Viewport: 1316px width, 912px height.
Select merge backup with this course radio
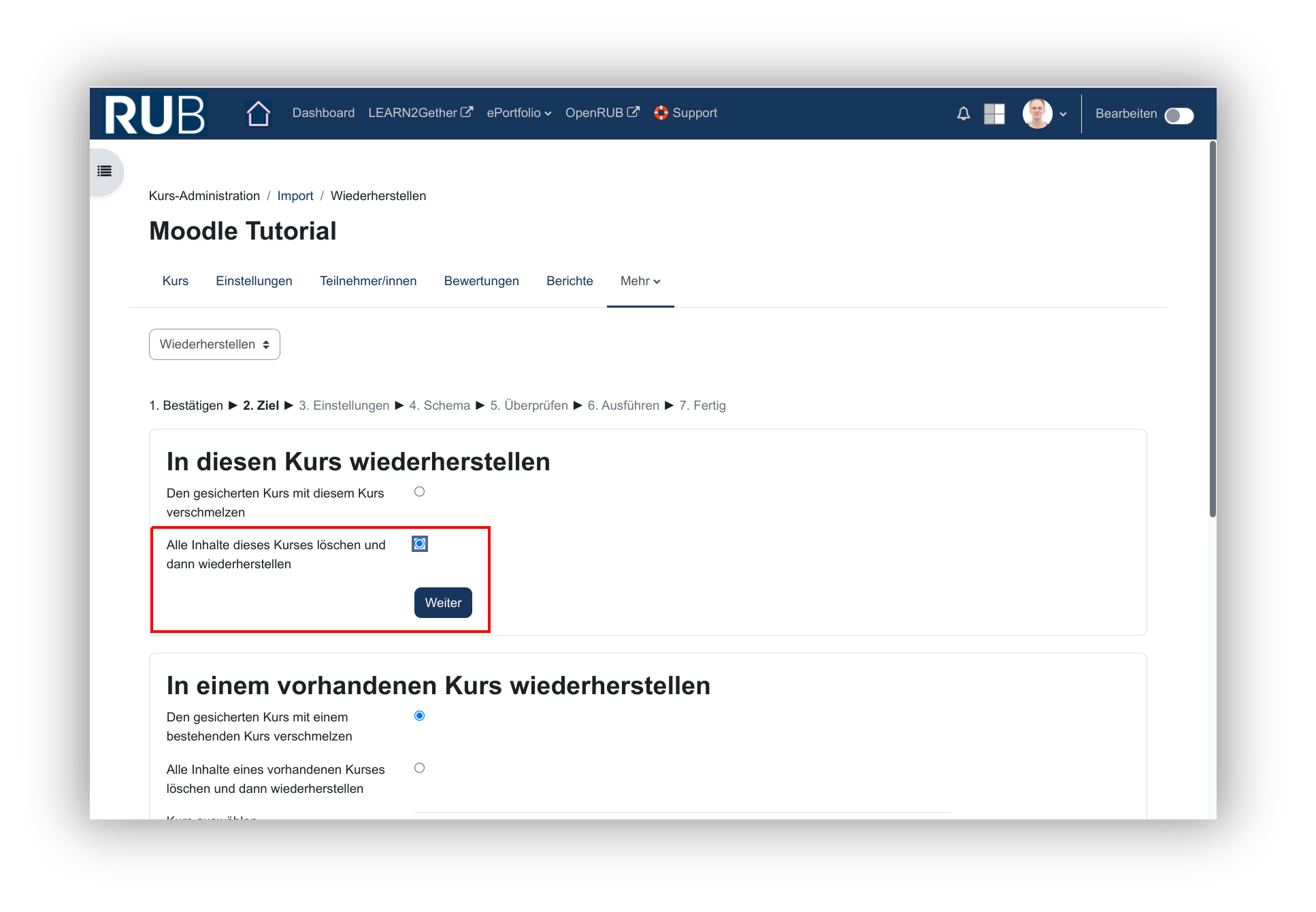point(420,492)
